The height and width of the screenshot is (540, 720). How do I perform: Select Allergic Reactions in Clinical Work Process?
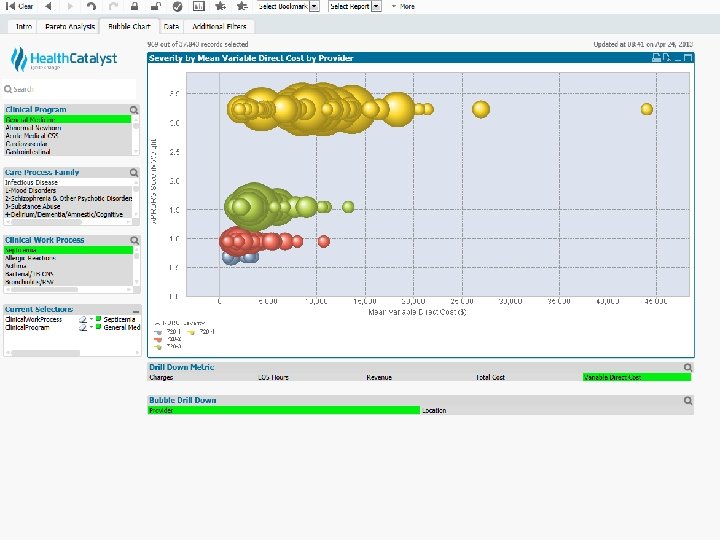68,258
